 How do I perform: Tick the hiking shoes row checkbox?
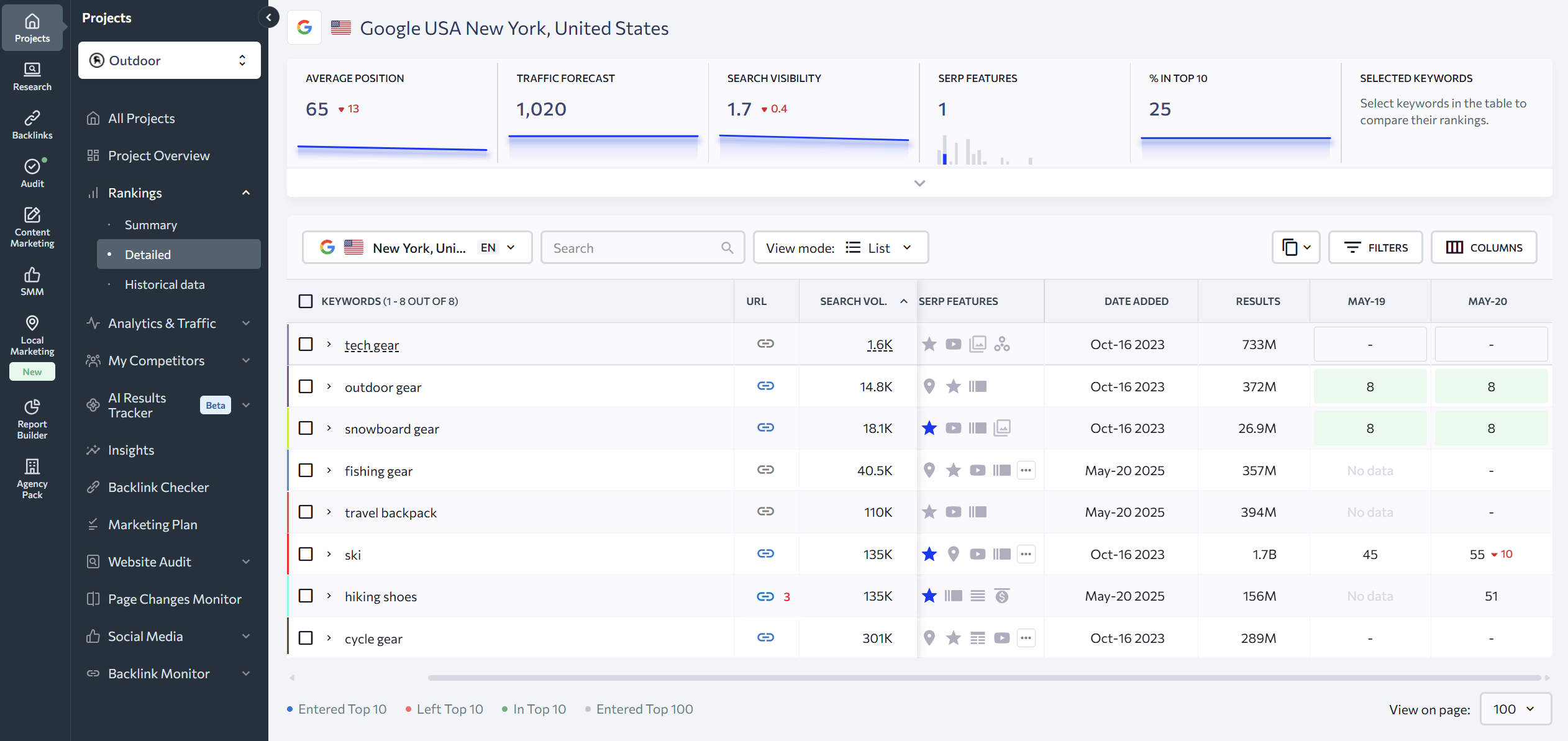click(306, 596)
